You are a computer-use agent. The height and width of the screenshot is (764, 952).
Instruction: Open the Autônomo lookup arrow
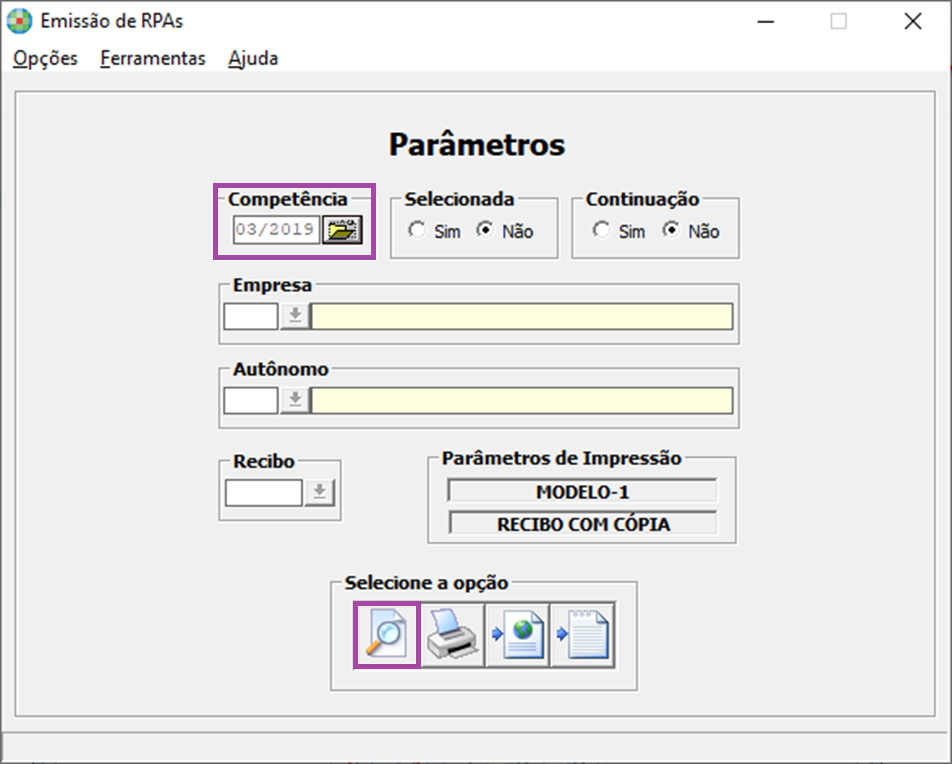tap(295, 400)
